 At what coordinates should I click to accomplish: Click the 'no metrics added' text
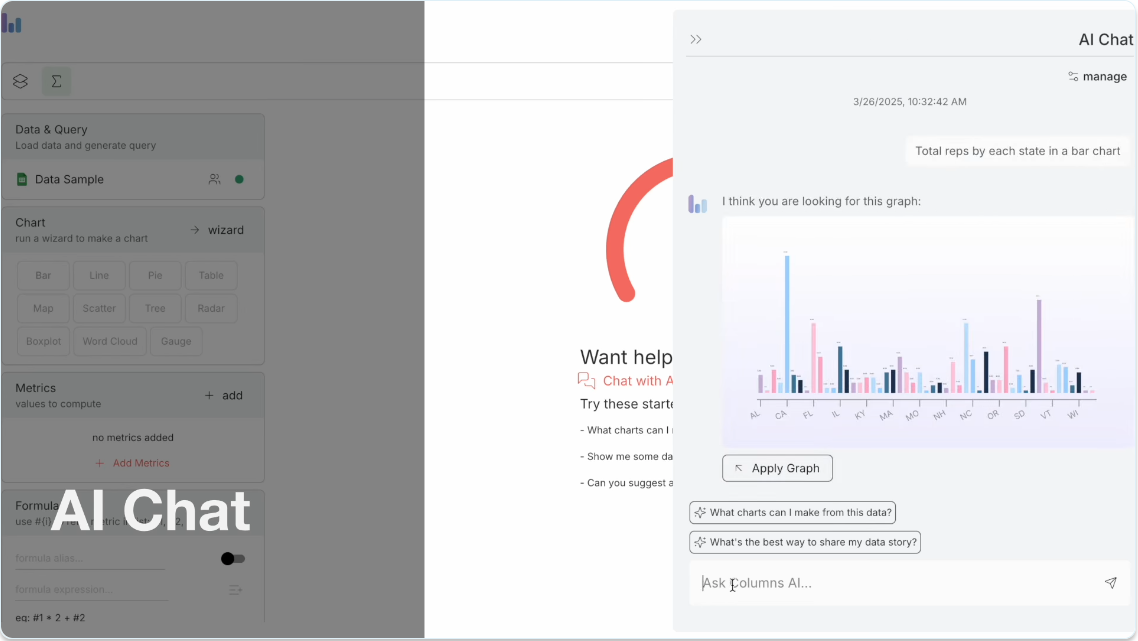tap(133, 438)
